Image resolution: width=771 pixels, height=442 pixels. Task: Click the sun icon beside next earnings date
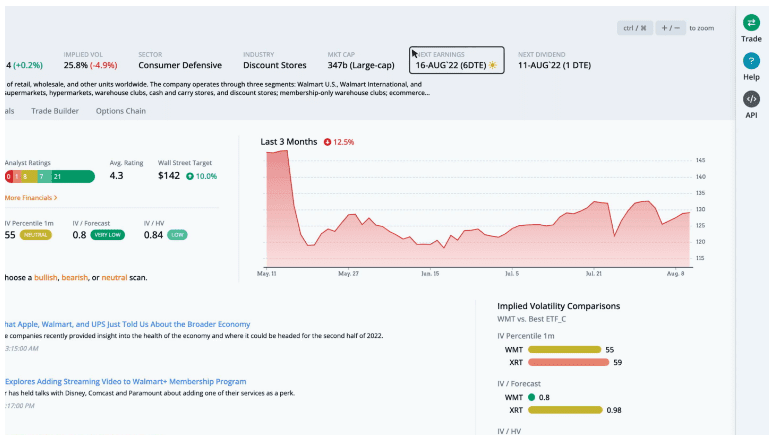tap(492, 64)
